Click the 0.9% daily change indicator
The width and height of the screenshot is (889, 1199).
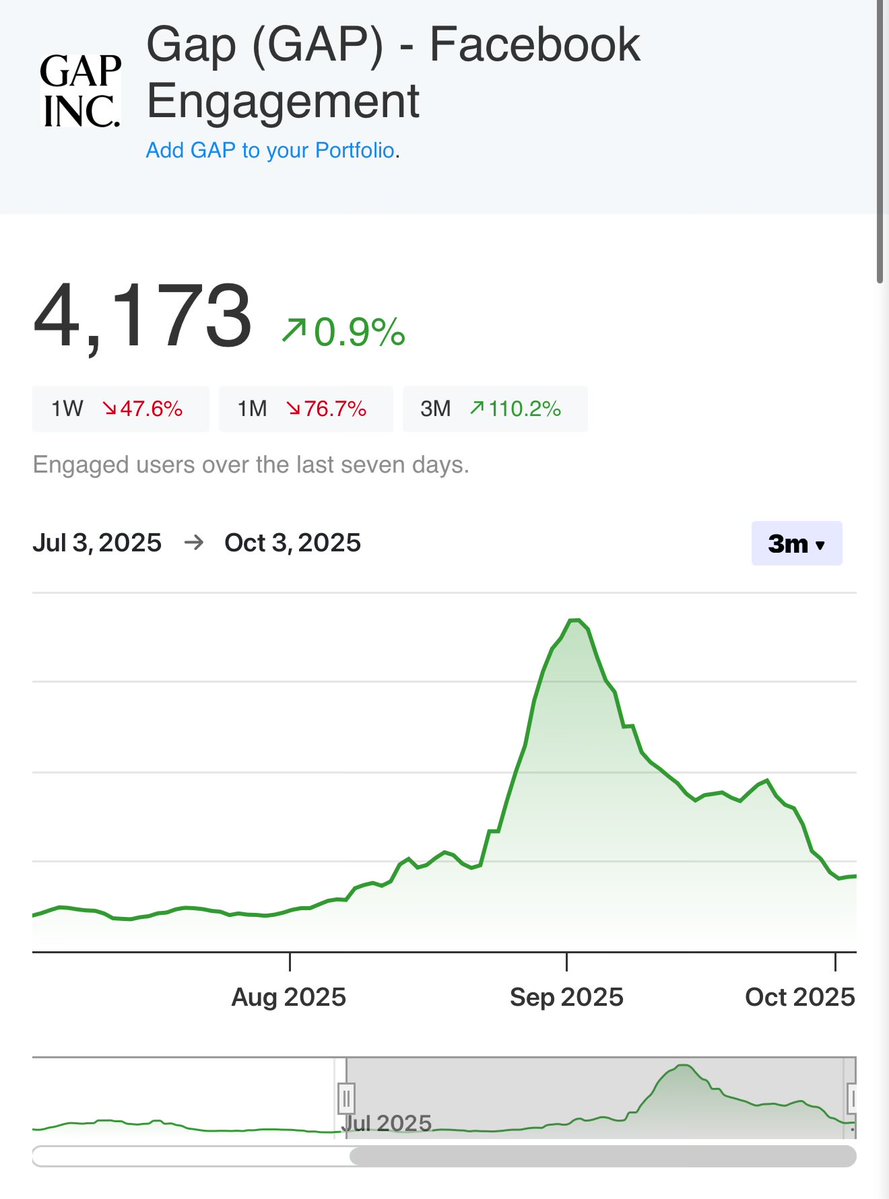pos(343,331)
